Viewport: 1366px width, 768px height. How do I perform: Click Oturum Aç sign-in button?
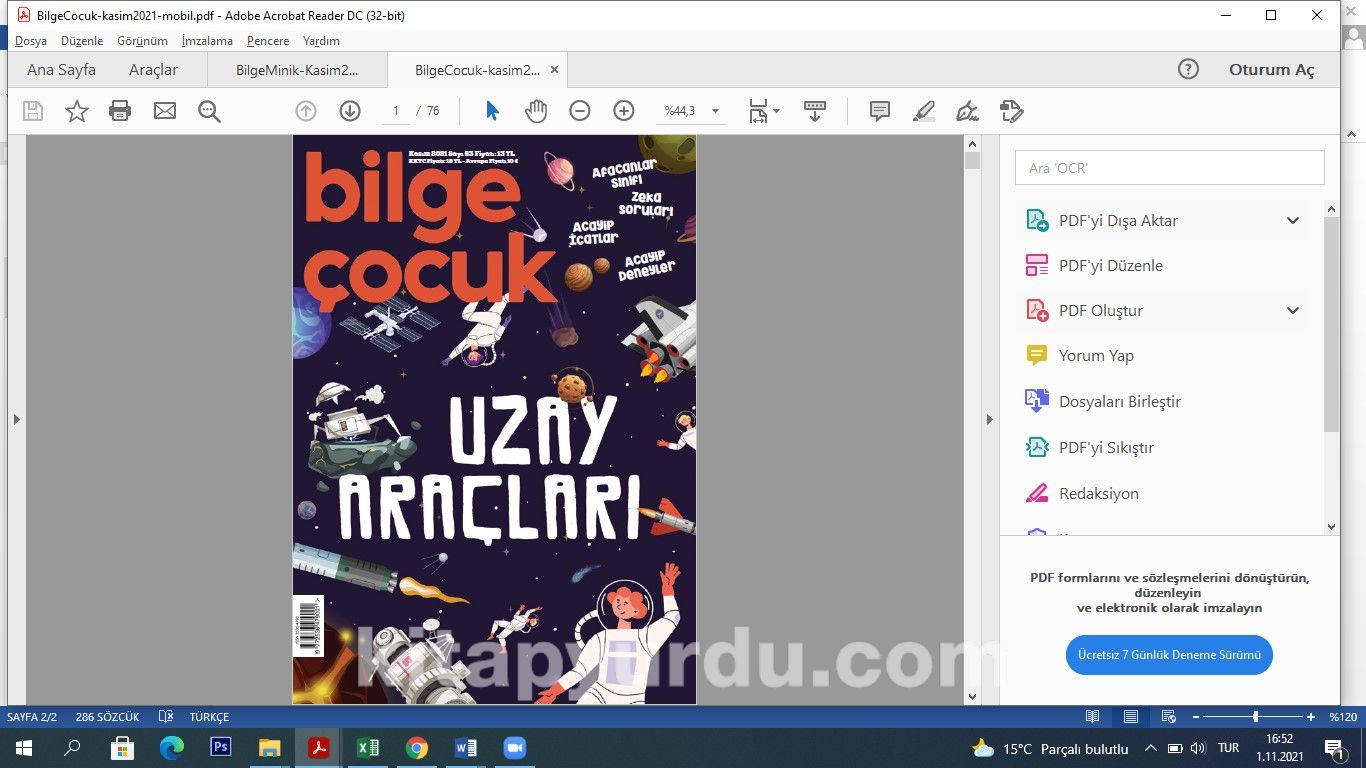tap(1271, 70)
